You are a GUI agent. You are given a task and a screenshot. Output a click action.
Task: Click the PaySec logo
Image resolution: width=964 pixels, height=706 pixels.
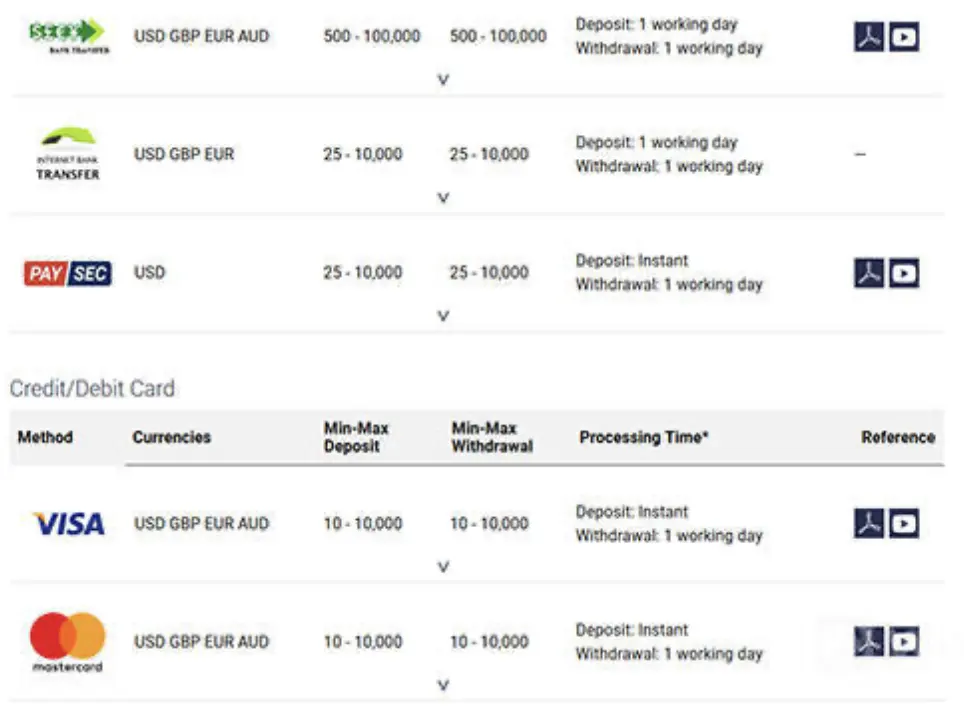pos(68,274)
